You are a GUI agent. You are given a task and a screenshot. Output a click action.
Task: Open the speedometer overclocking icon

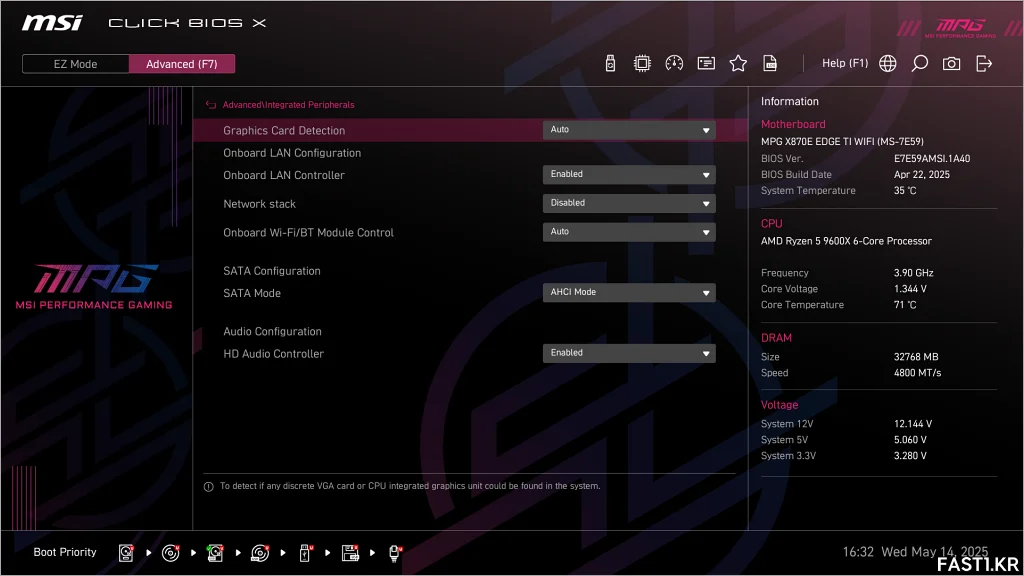(x=674, y=63)
